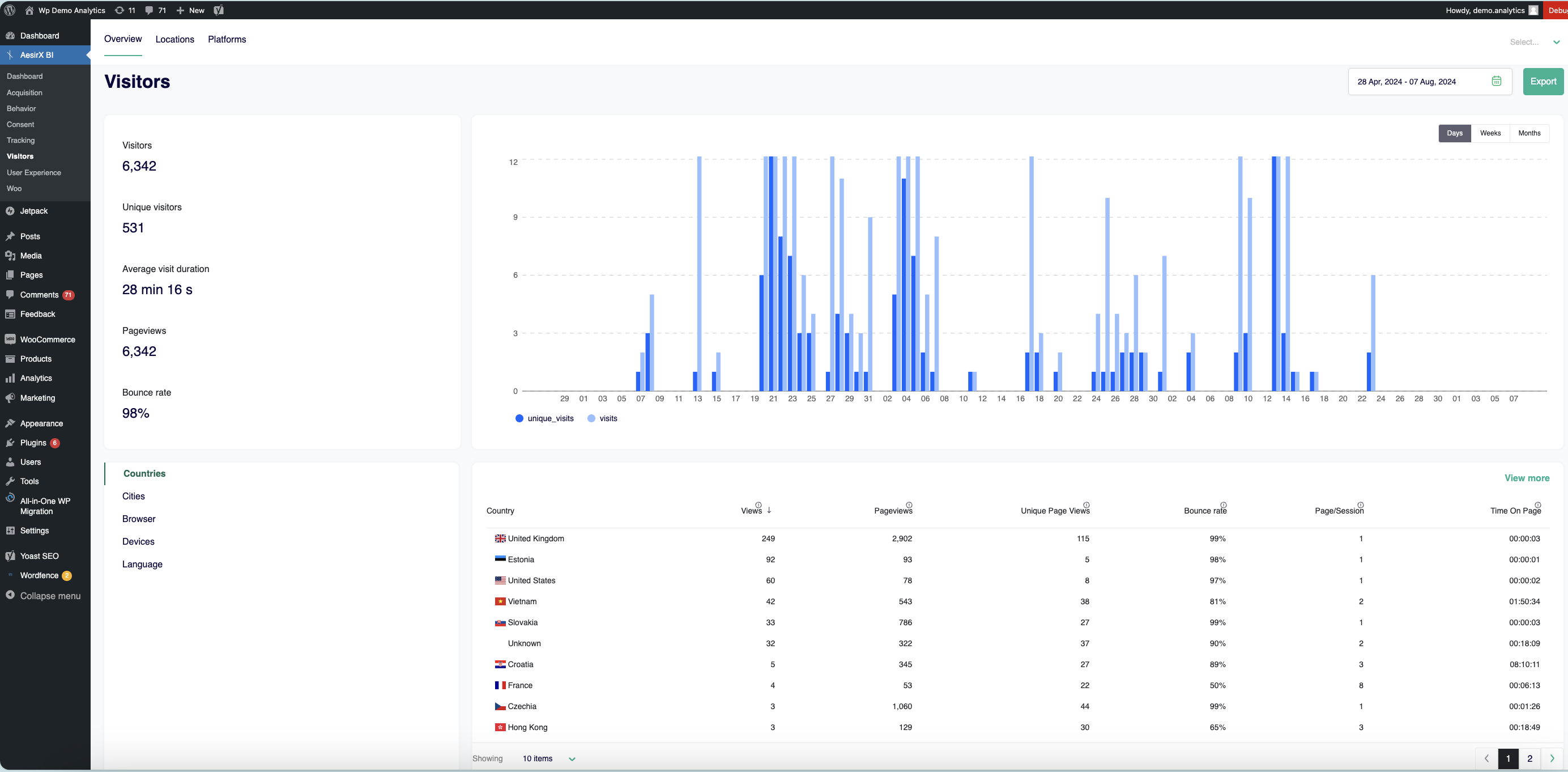Click the next page arrow

[1552, 758]
